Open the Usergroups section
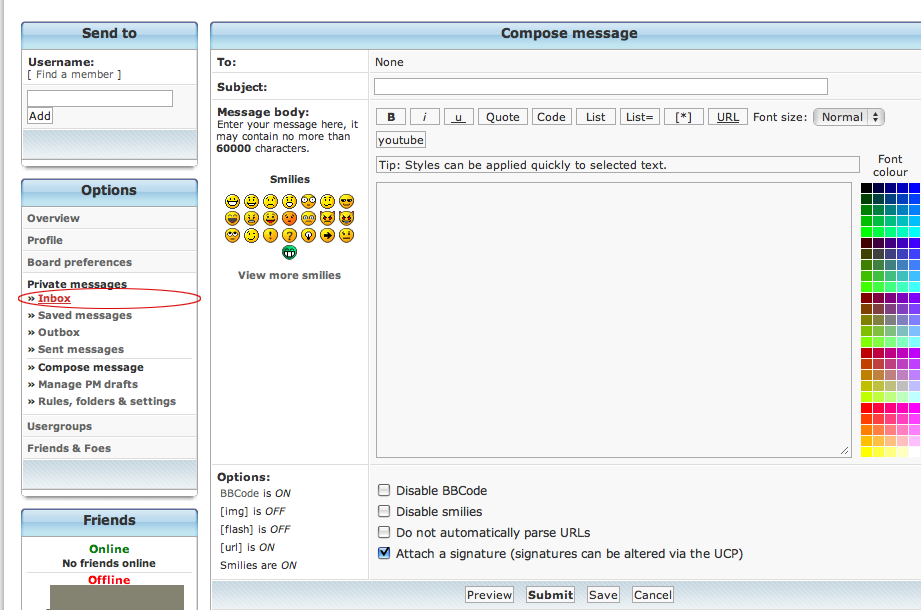The height and width of the screenshot is (610, 921). point(59,426)
